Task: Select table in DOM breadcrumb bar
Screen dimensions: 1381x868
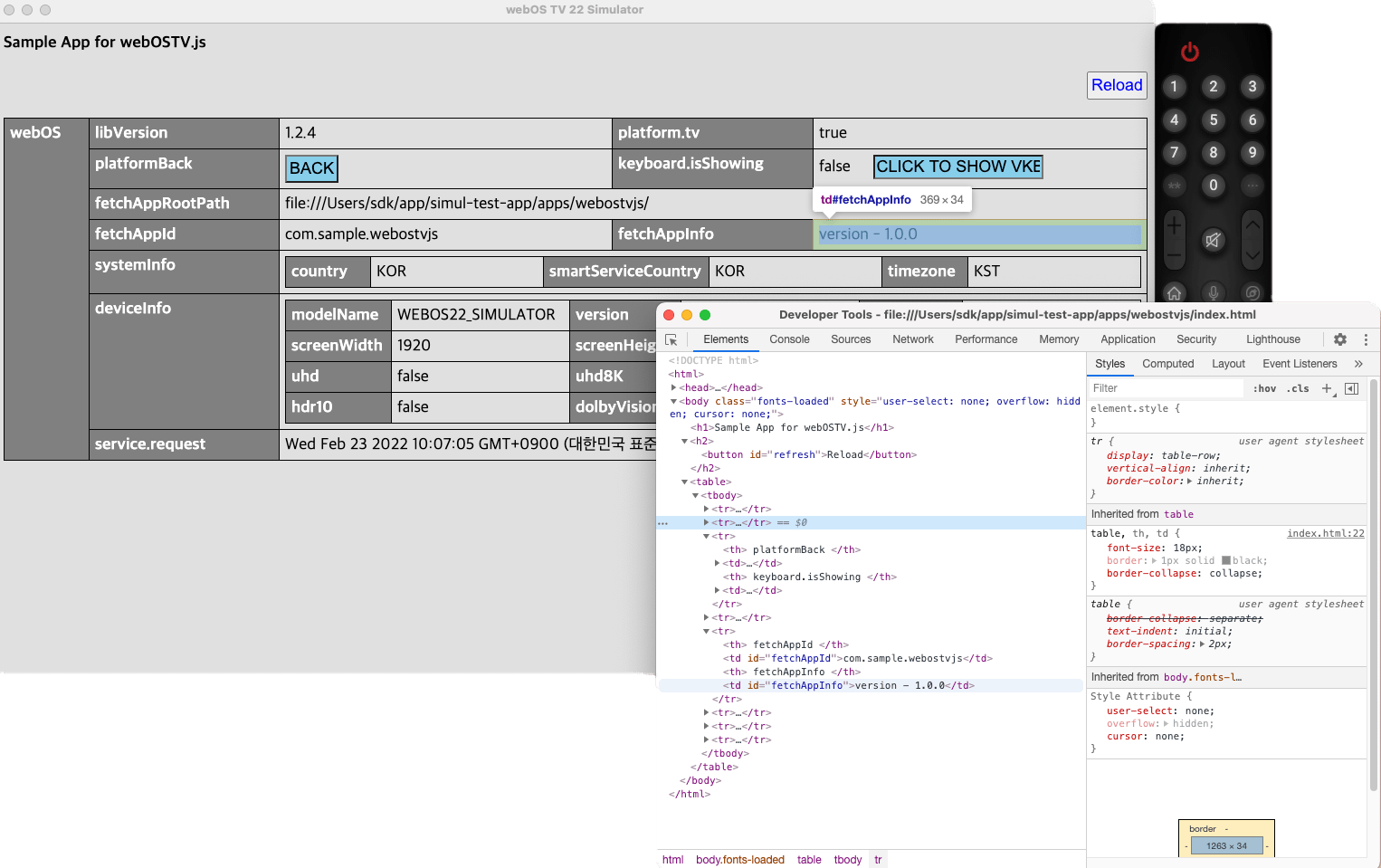Action: point(809,860)
